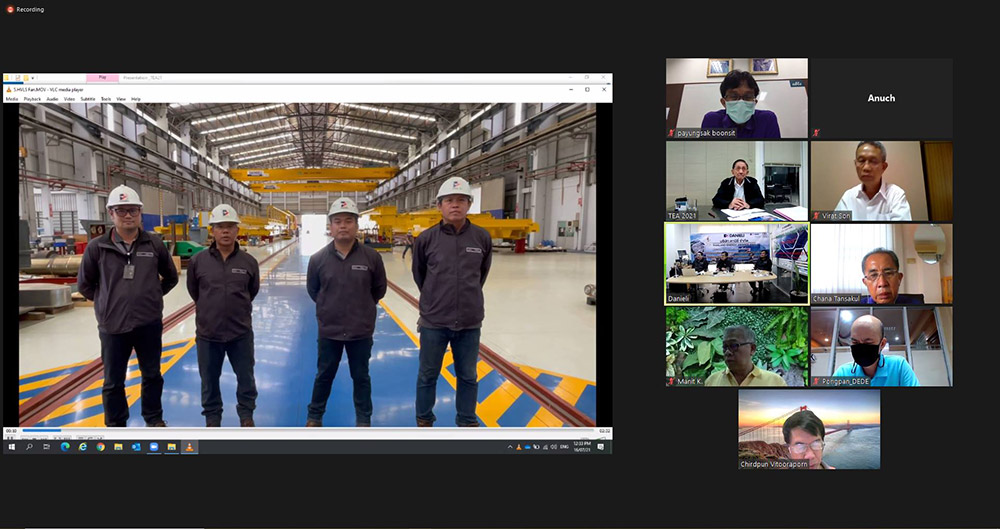
Task: Open Outlook from the taskbar
Action: click(136, 447)
